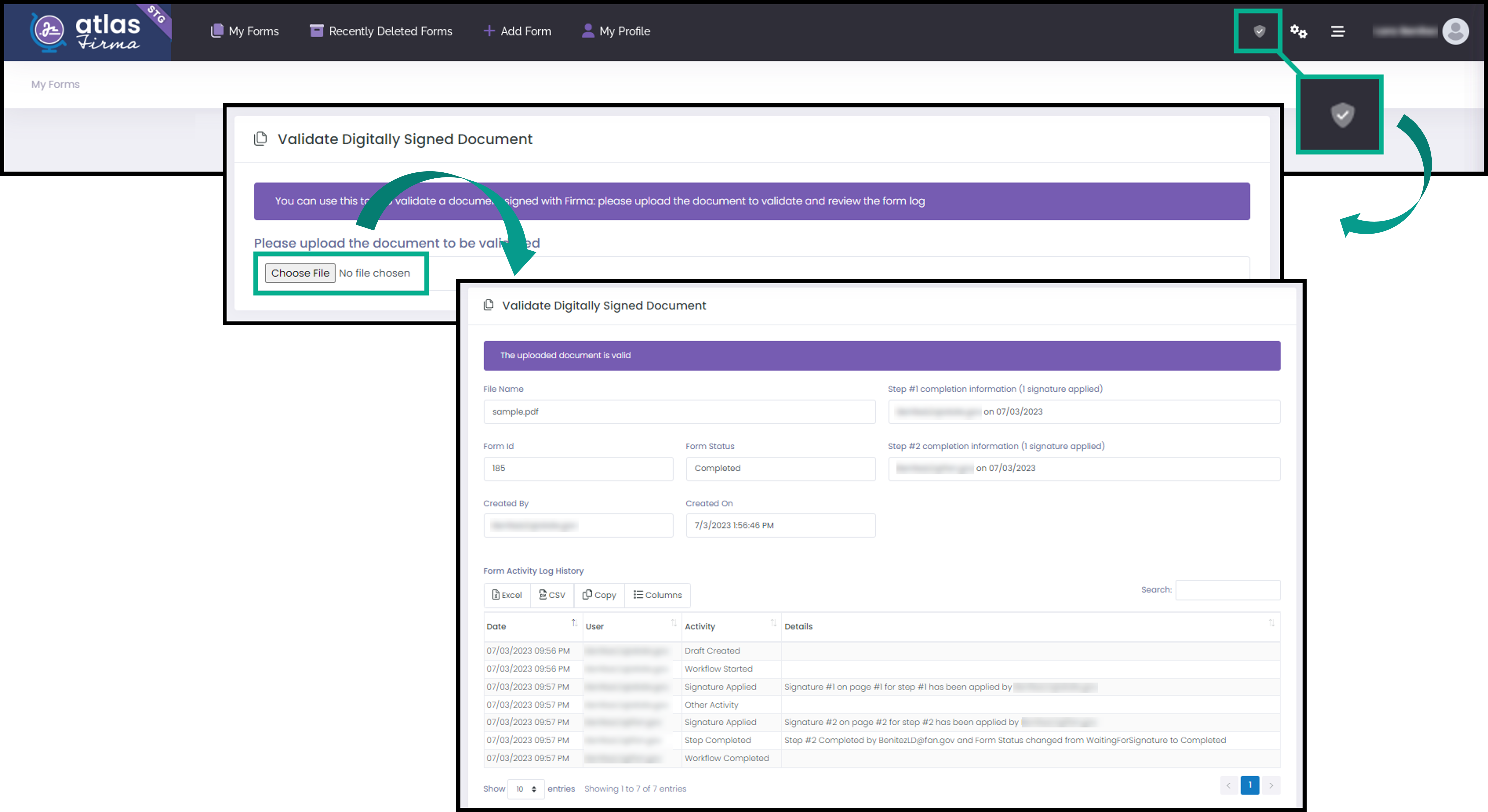Viewport: 1488px width, 812px height.
Task: Click the Created By field
Action: (578, 525)
